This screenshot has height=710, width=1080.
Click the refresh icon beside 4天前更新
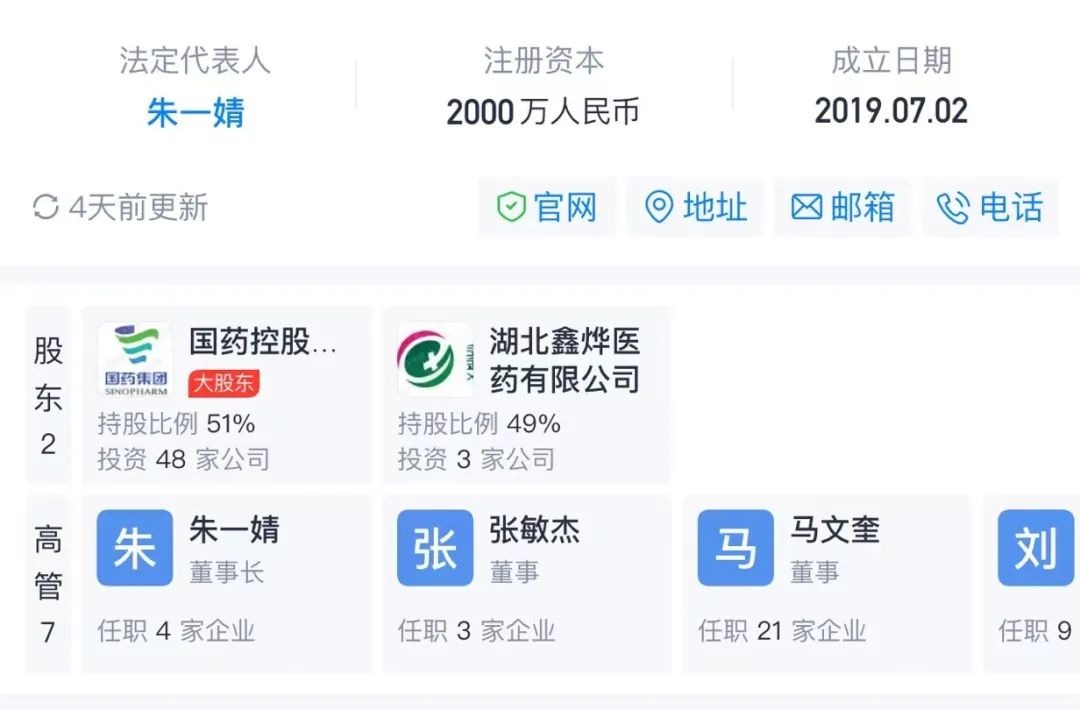coord(45,207)
